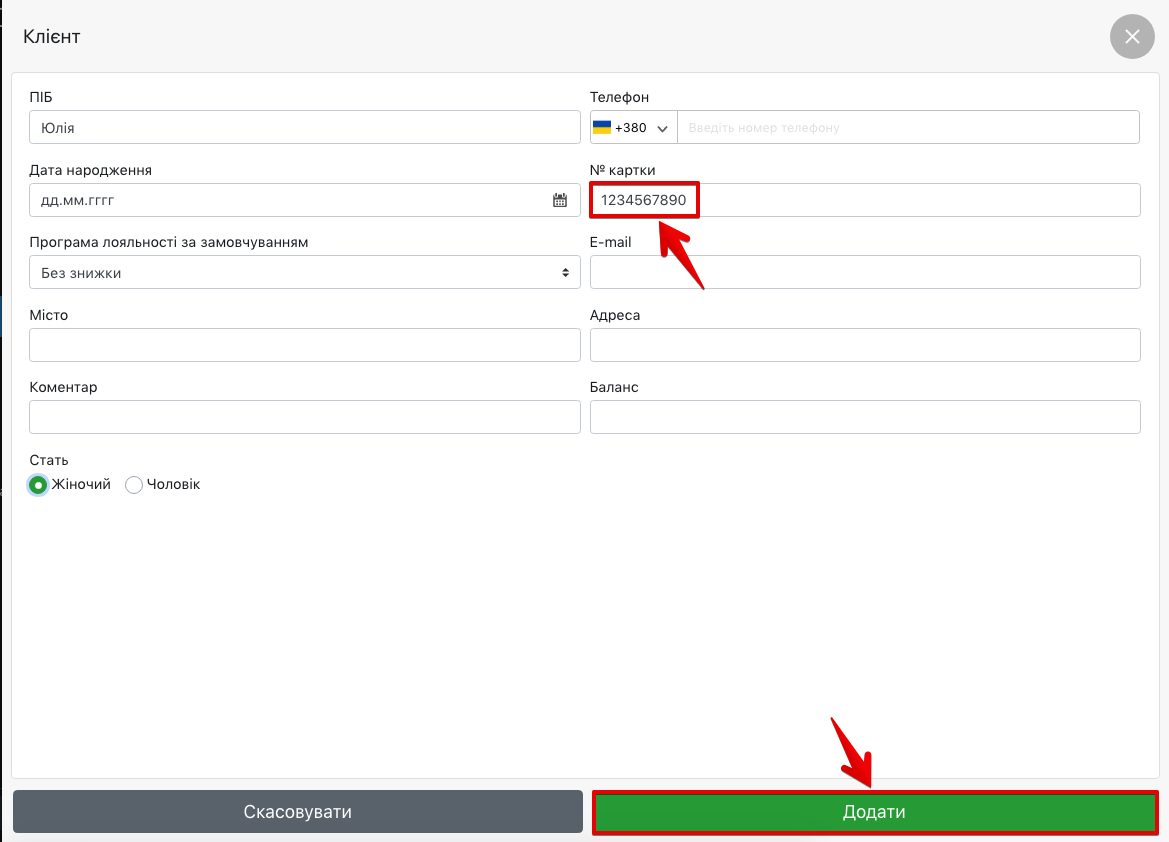Click the Ukrainian flag icon
The height and width of the screenshot is (842, 1169).
pos(602,128)
